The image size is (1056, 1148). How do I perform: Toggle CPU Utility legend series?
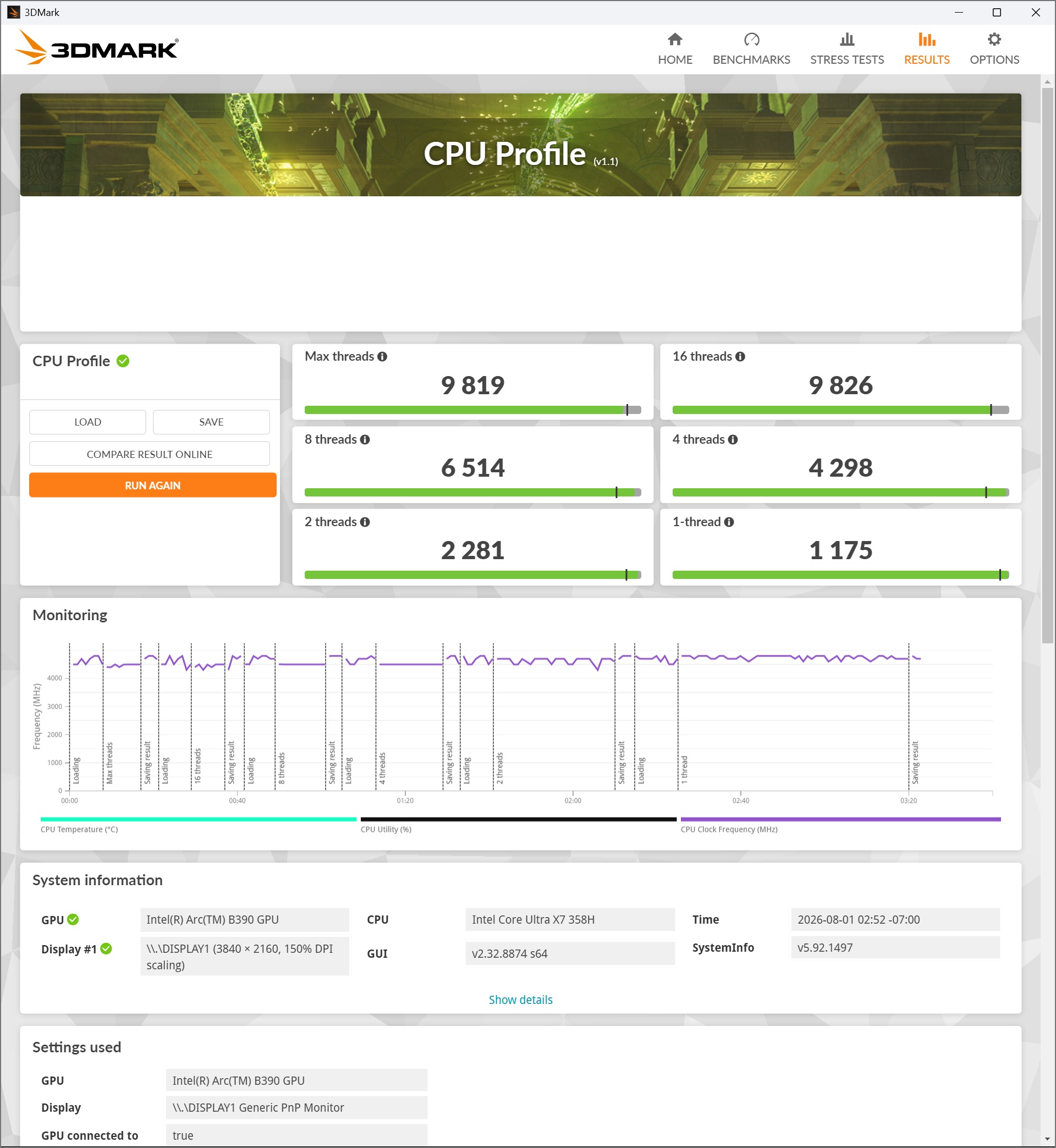(518, 824)
